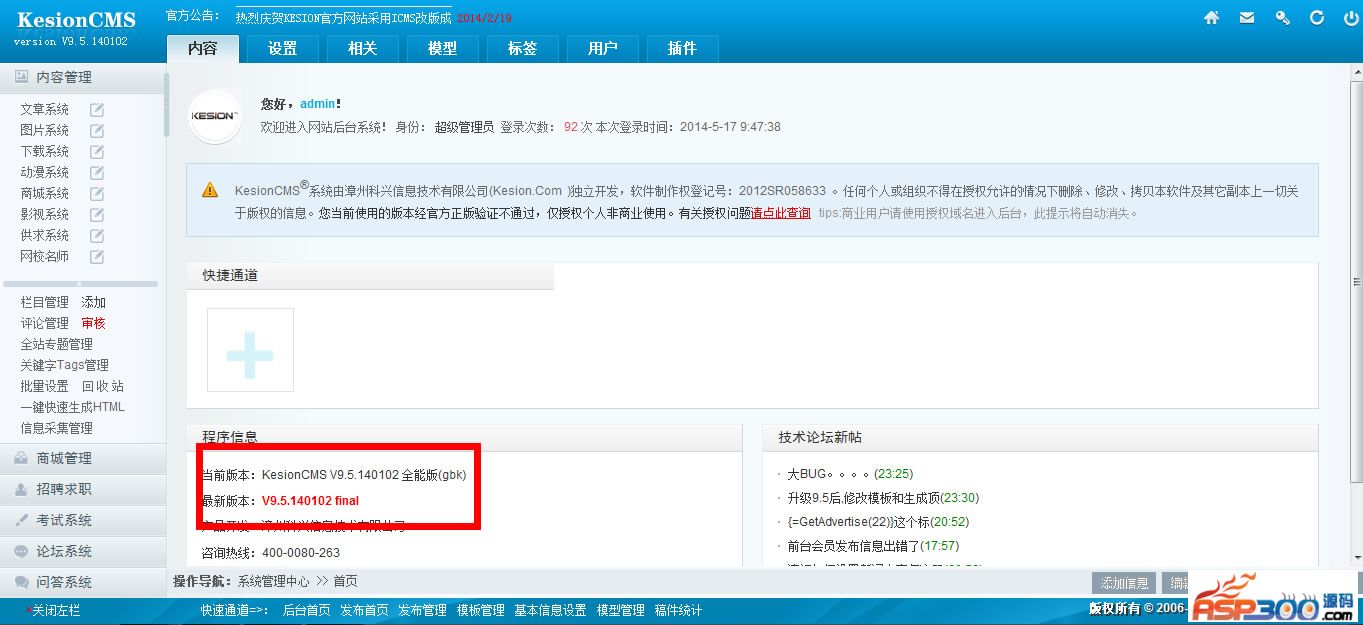Open 动漫系统 in sidebar
This screenshot has width=1363, height=625.
click(45, 172)
